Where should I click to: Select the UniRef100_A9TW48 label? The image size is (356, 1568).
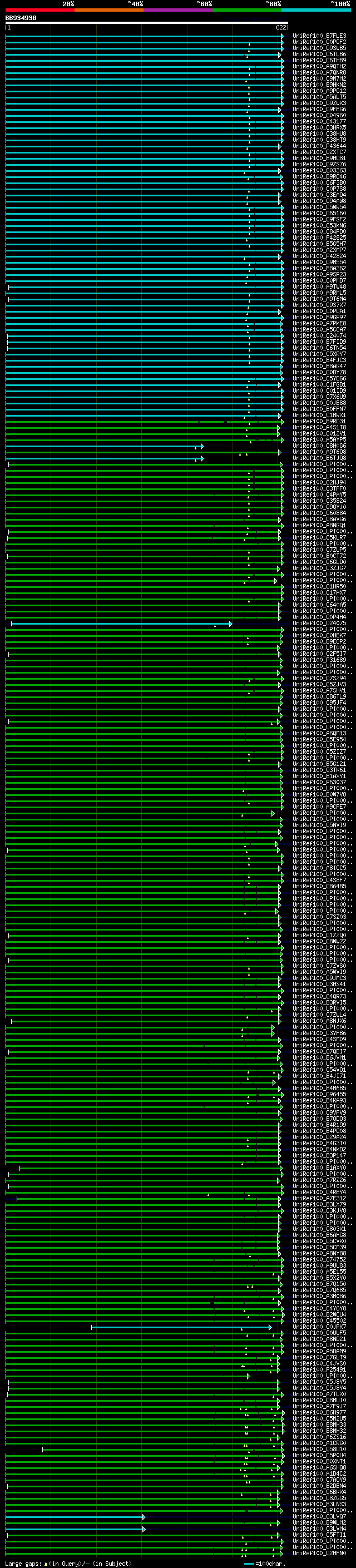point(319,286)
